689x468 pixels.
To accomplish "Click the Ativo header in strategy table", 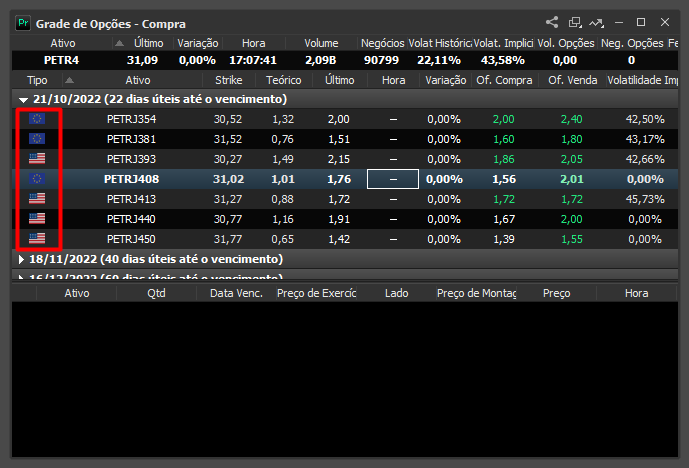I will 77,293.
